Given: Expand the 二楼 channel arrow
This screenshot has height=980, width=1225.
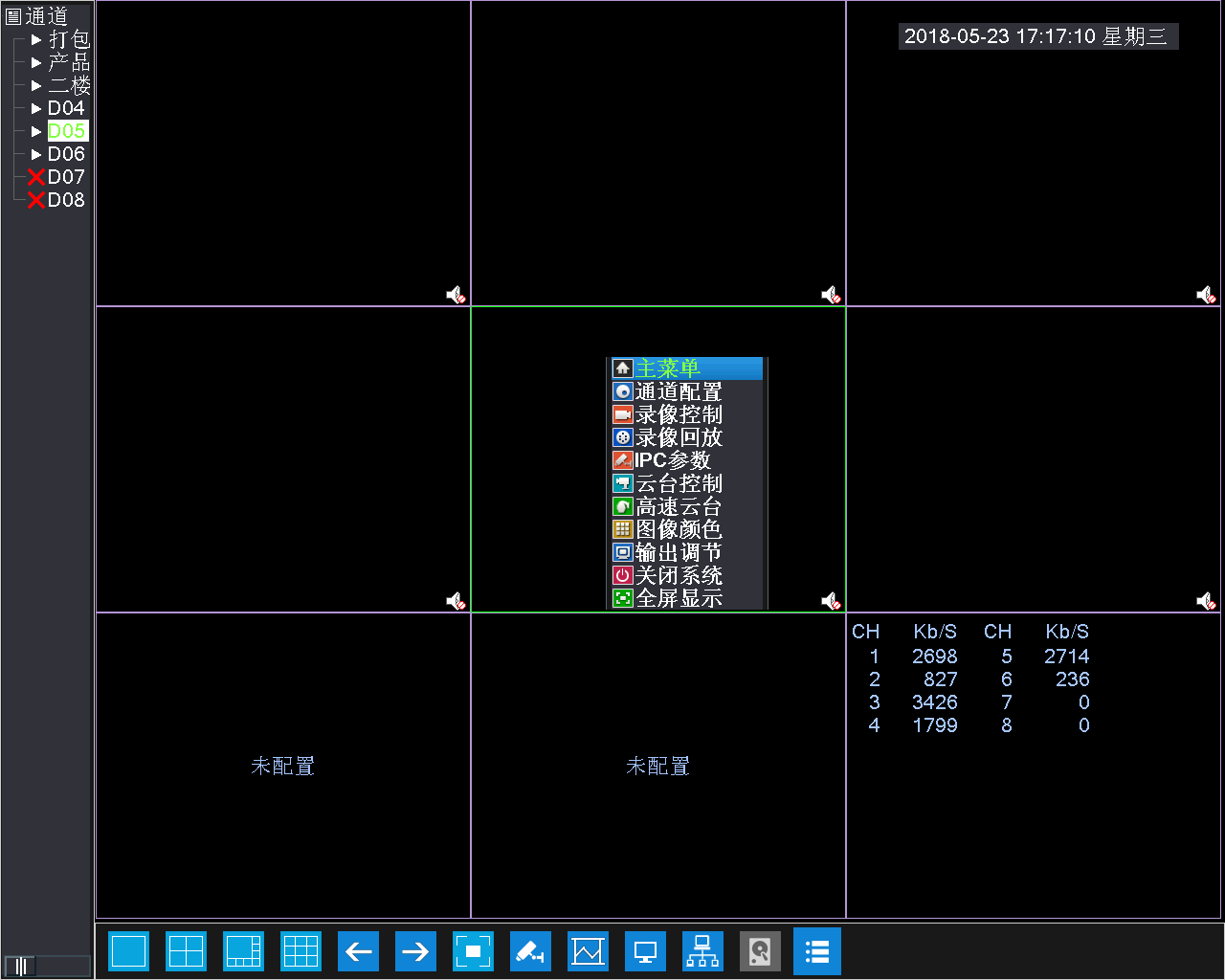Looking at the screenshot, I should click(36, 85).
